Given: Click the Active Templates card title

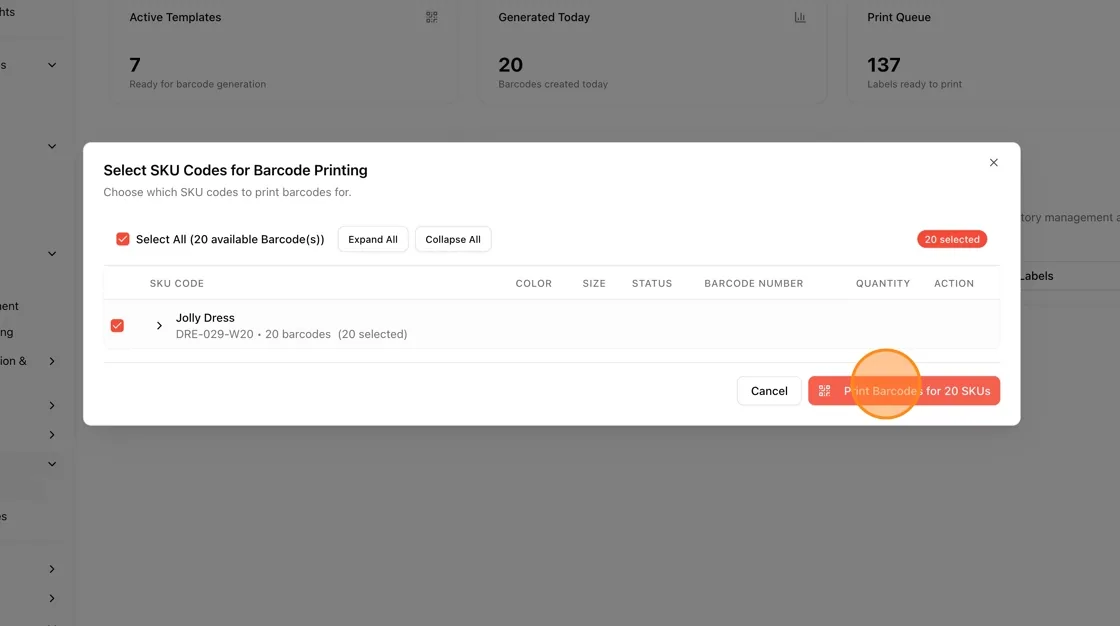Looking at the screenshot, I should [175, 17].
